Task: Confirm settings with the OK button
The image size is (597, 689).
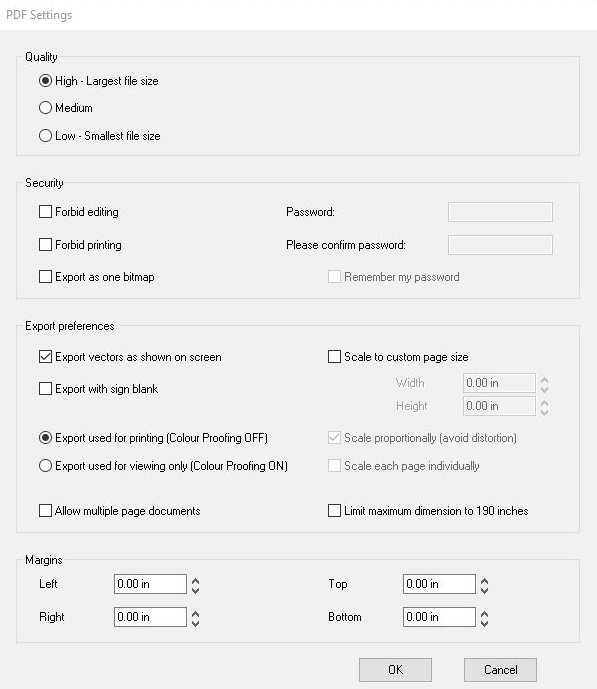Action: point(395,670)
